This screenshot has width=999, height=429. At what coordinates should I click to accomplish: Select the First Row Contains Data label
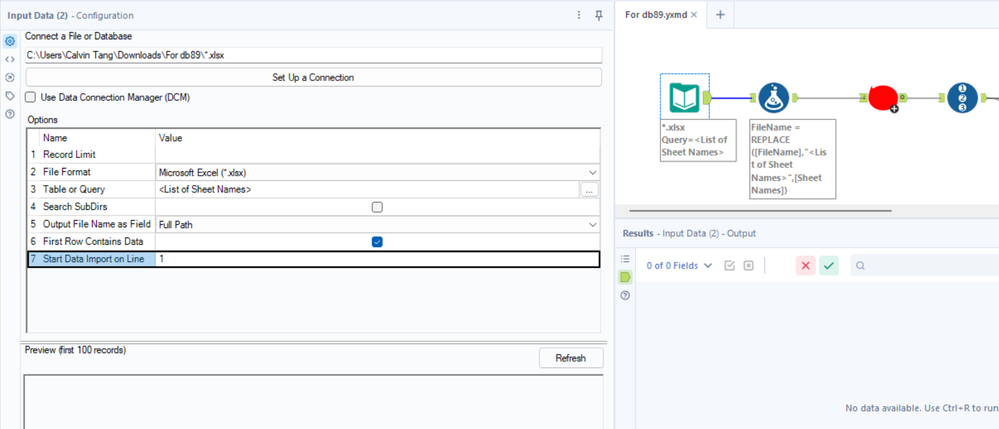click(93, 242)
